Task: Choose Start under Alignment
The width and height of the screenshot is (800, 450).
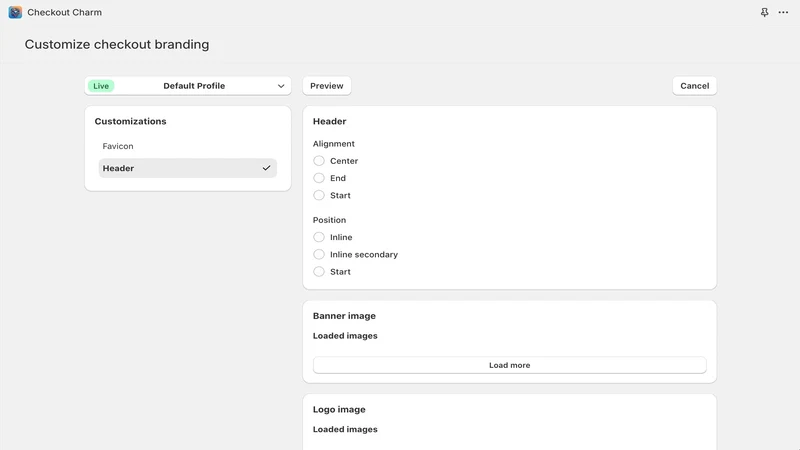Action: pyautogui.click(x=319, y=195)
